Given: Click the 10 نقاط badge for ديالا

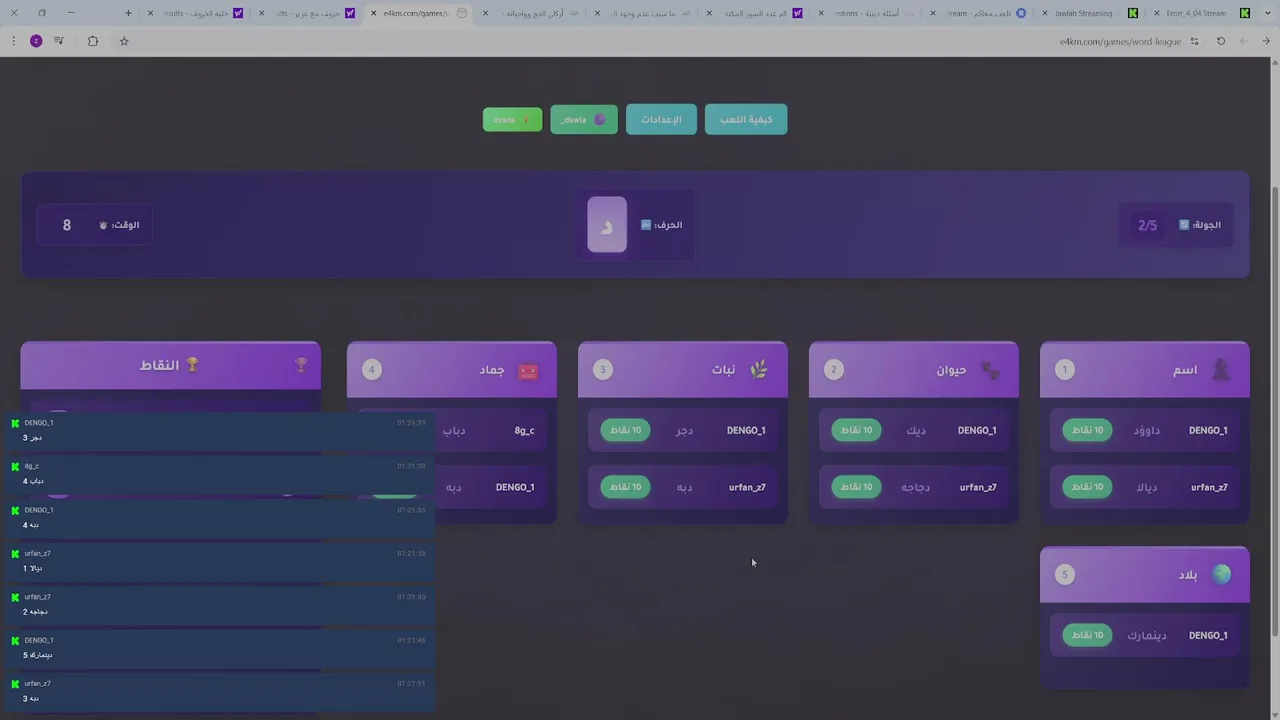Looking at the screenshot, I should (1087, 487).
